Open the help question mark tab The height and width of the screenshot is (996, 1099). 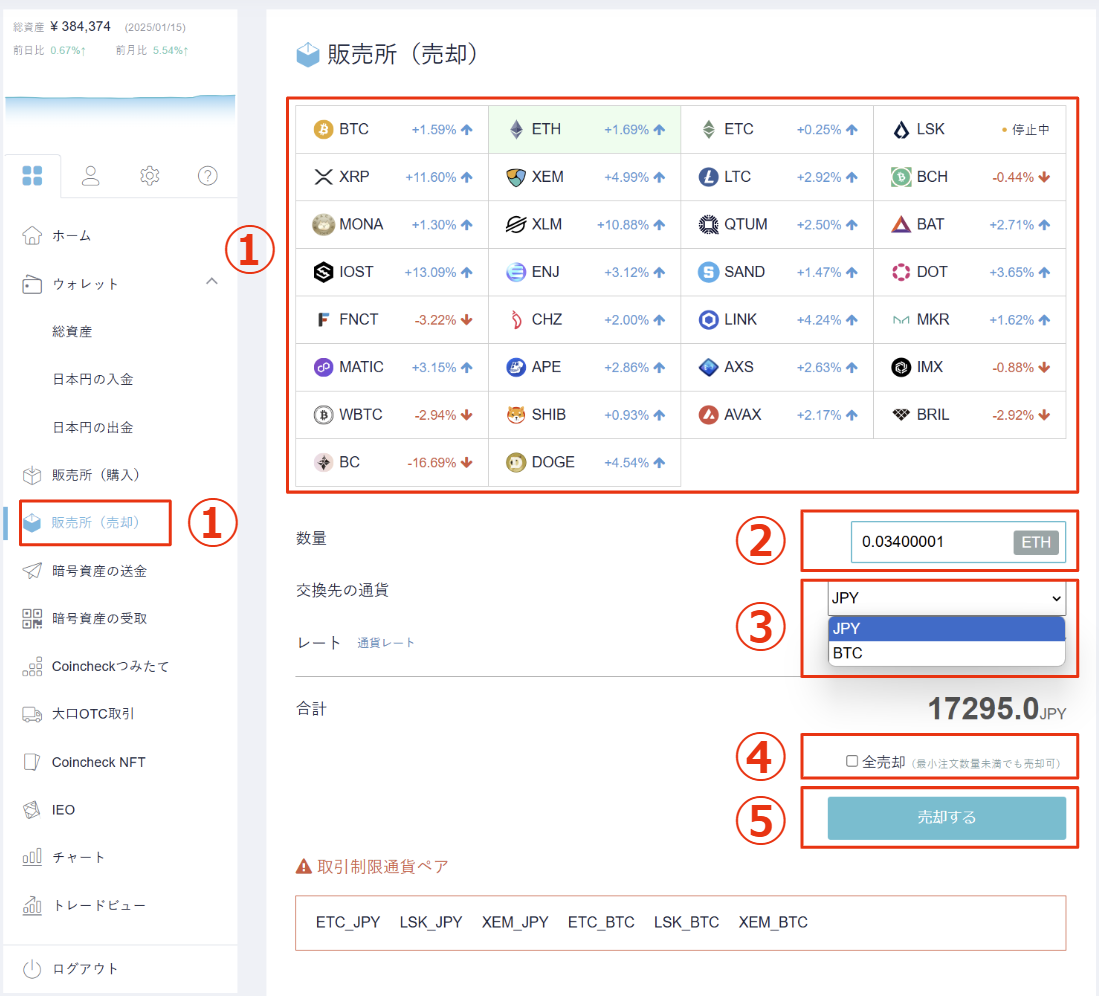[207, 175]
